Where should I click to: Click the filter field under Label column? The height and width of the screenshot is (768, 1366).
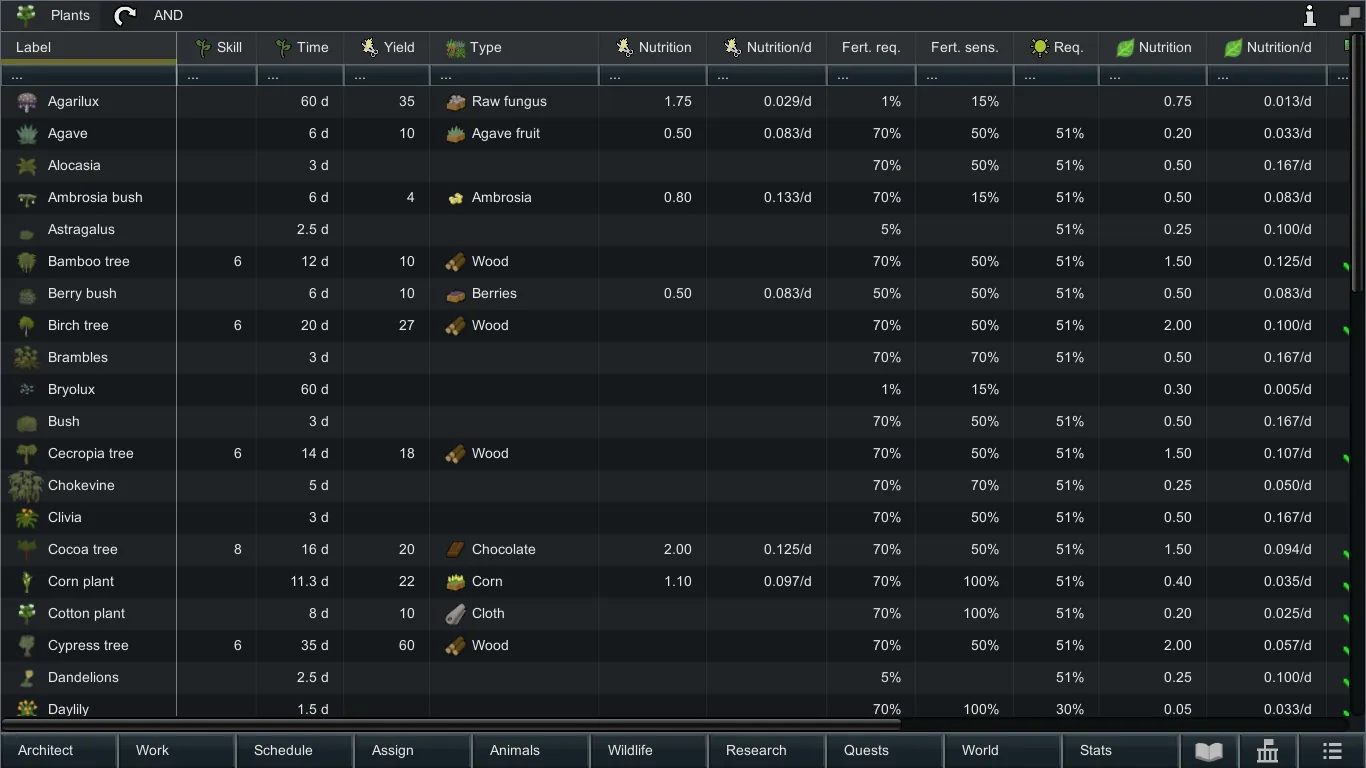pos(88,76)
